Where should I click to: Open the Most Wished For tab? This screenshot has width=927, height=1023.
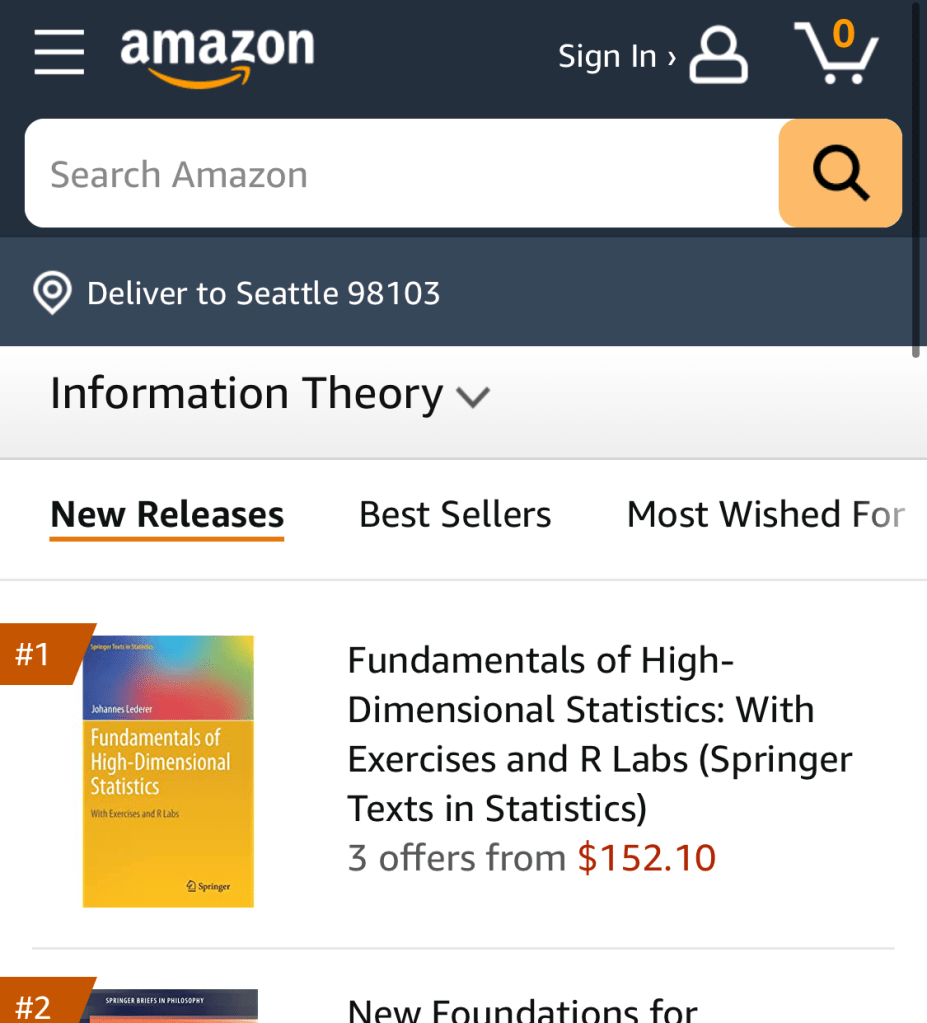click(x=765, y=515)
